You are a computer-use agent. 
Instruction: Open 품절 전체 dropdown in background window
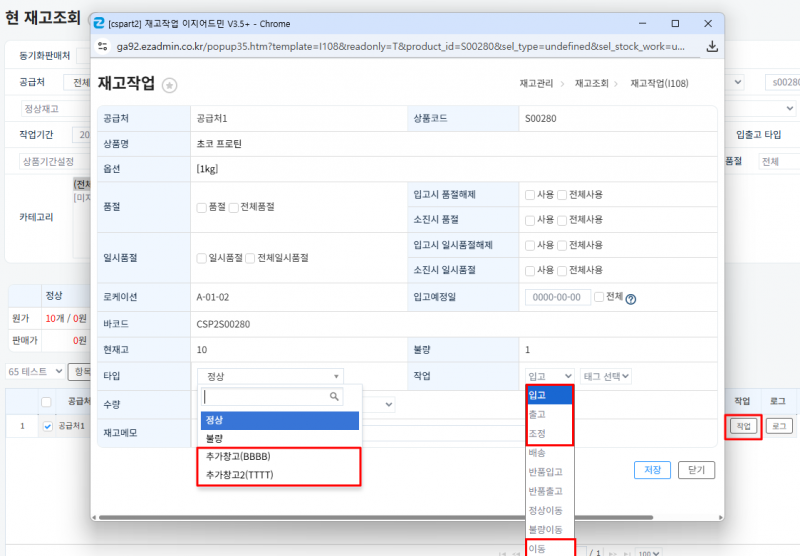(779, 162)
